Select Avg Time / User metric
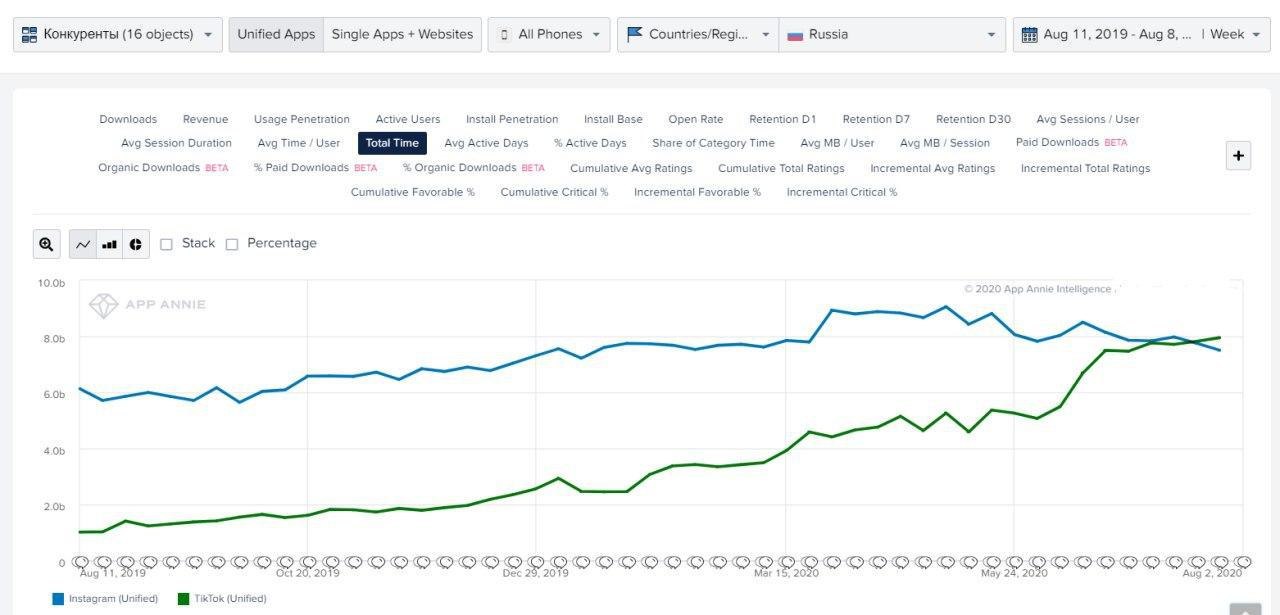This screenshot has height=615, width=1280. pos(299,143)
